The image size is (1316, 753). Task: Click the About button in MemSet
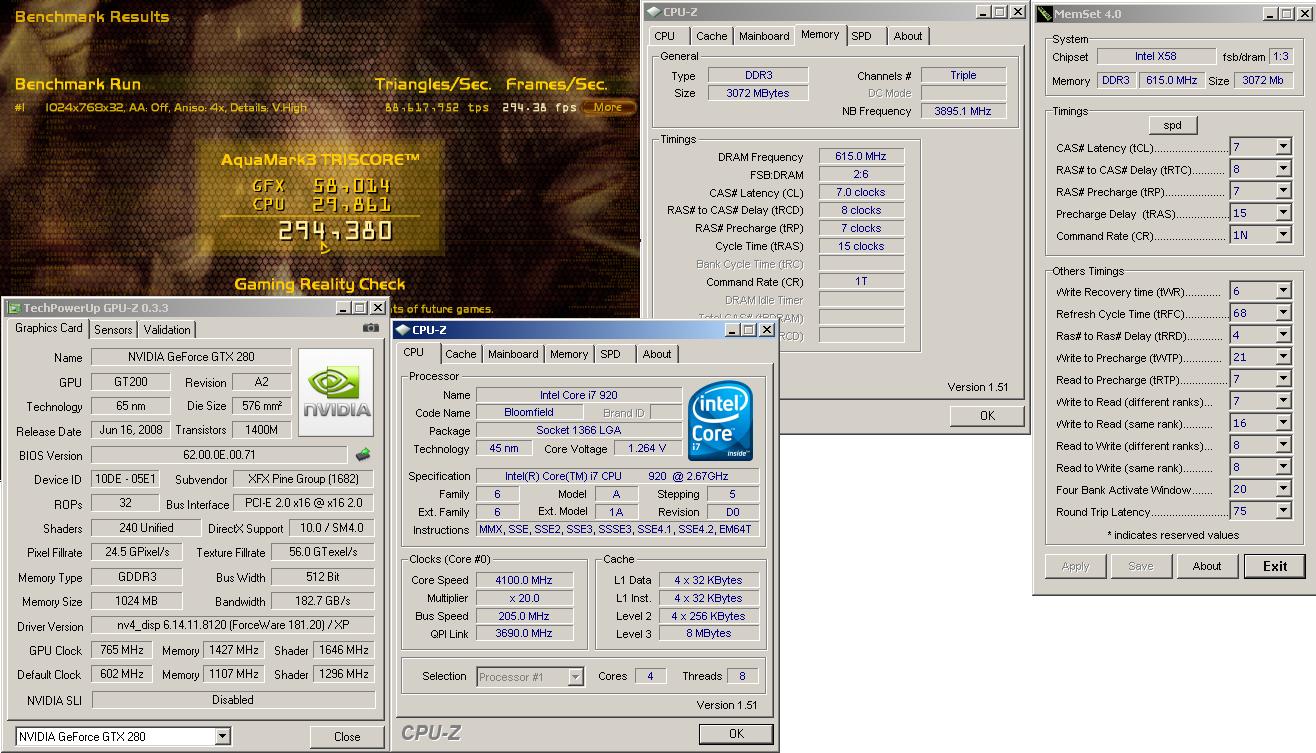1207,566
